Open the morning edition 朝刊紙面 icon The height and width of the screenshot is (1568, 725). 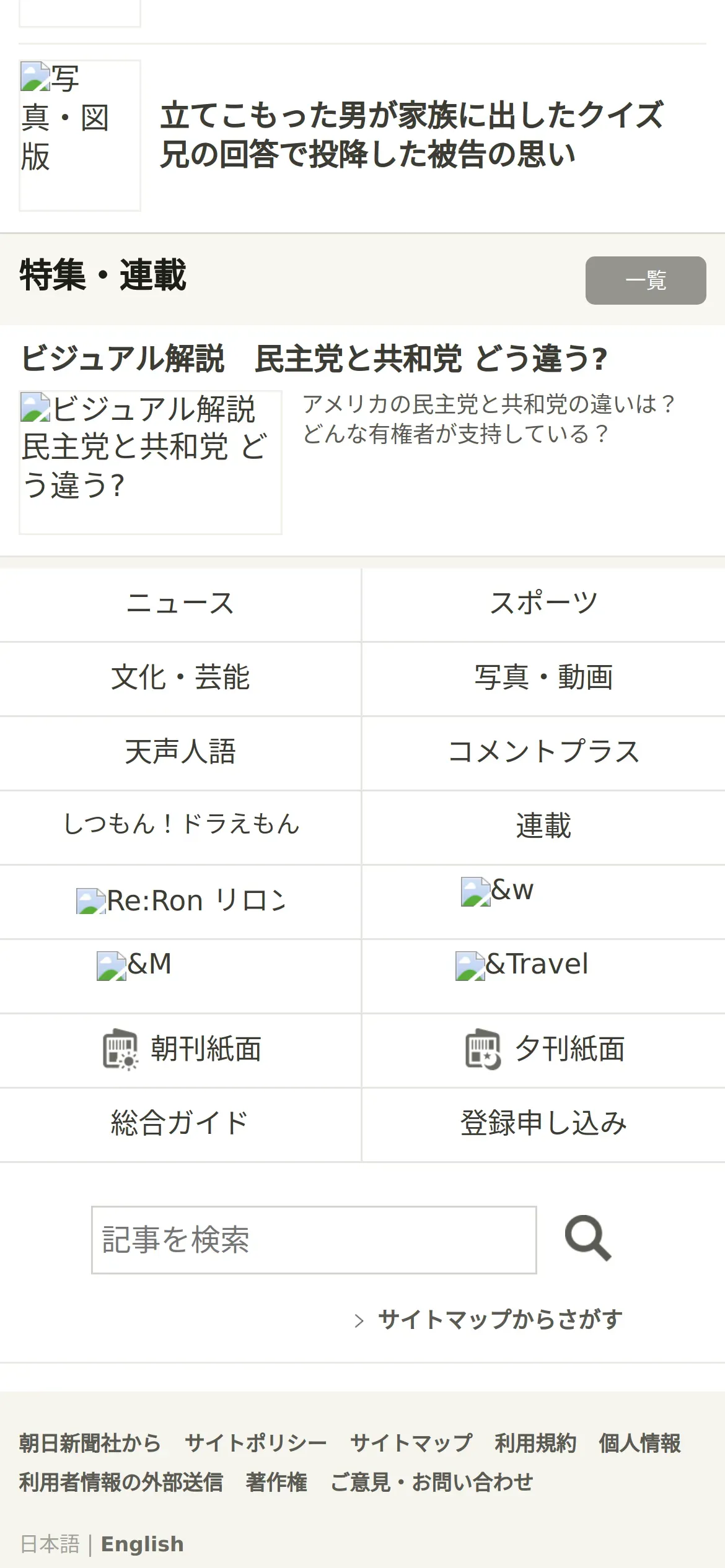point(120,1049)
